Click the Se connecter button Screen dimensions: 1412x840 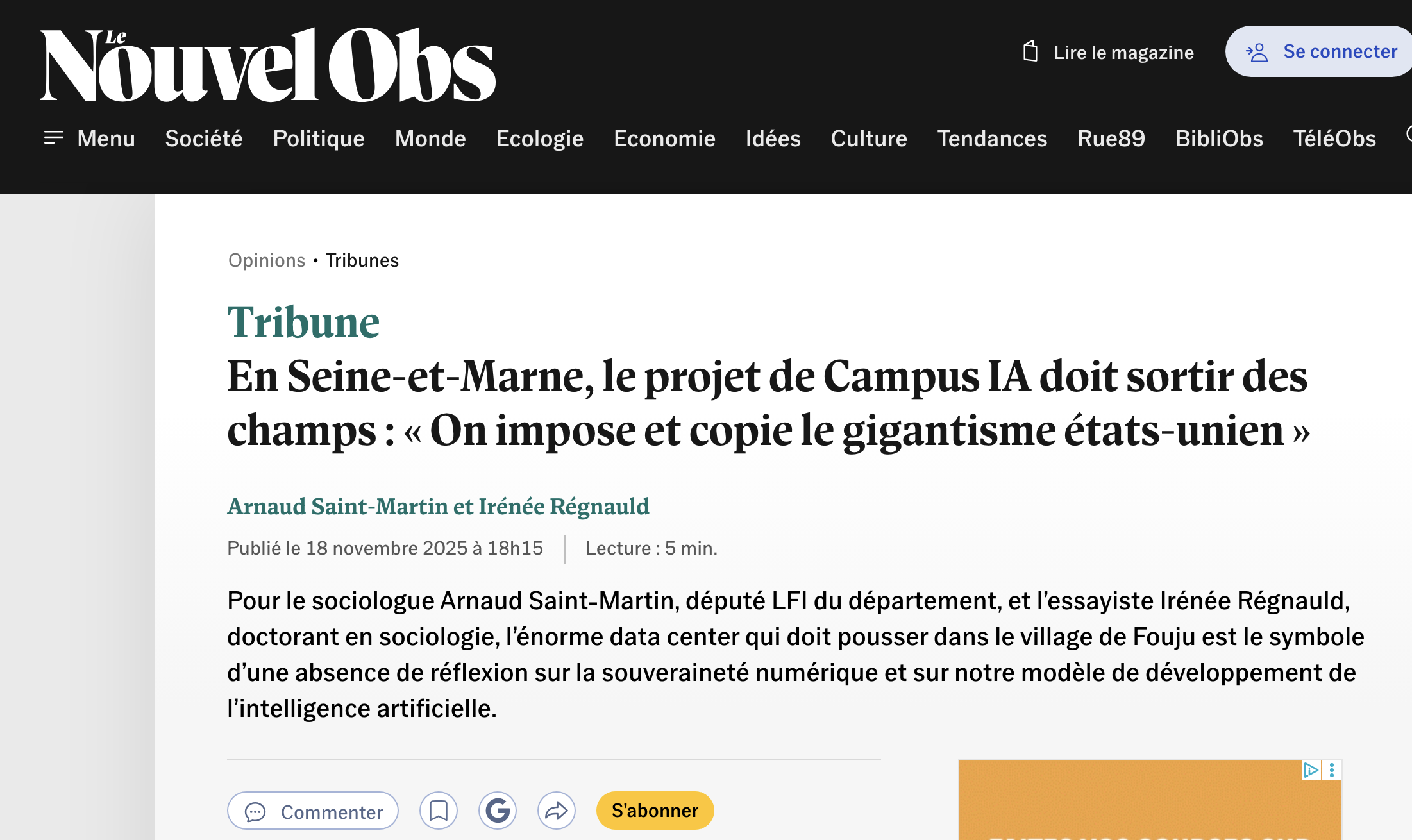pyautogui.click(x=1321, y=51)
